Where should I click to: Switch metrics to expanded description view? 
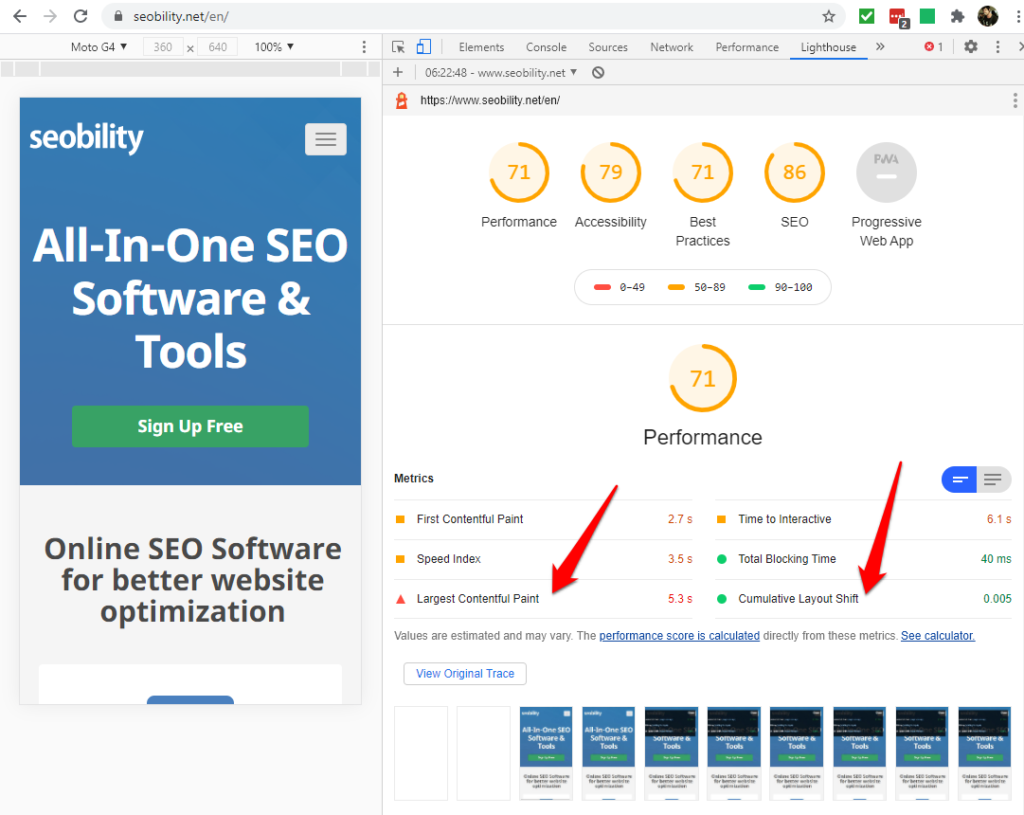point(993,480)
